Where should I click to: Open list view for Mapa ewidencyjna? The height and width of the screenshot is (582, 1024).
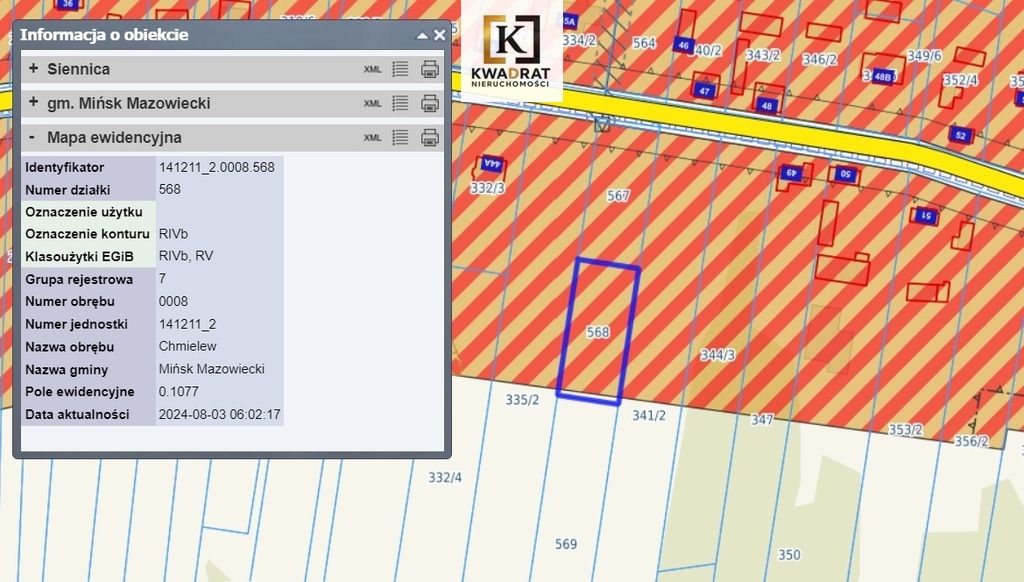click(400, 137)
